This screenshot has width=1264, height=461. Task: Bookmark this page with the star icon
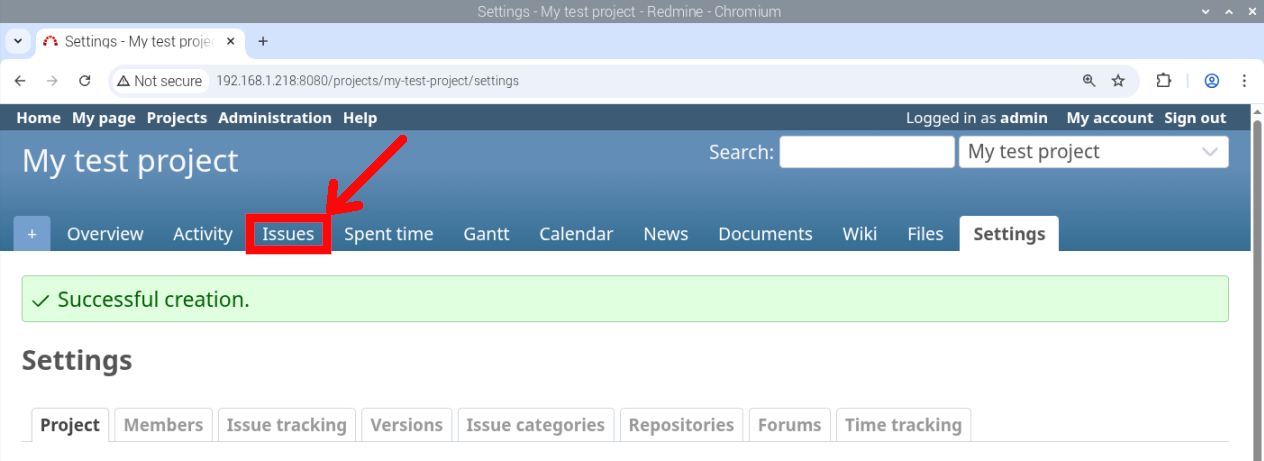tap(1118, 81)
